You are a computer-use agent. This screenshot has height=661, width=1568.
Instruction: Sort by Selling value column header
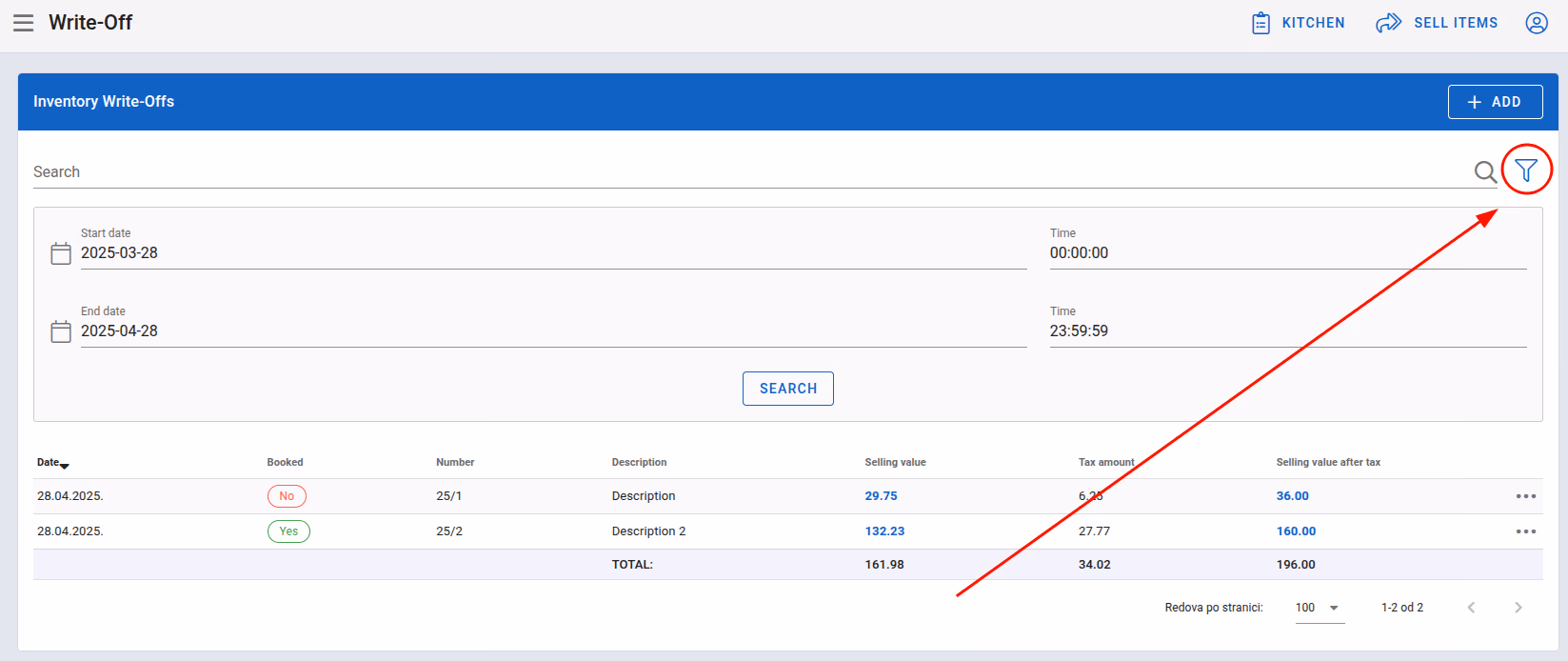[895, 462]
